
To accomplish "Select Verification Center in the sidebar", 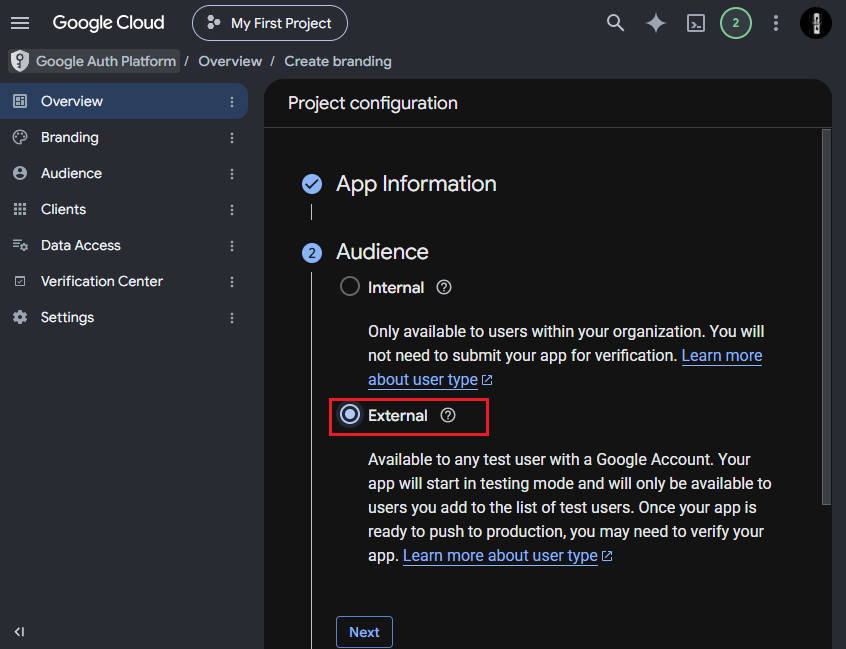I will tap(124, 282).
